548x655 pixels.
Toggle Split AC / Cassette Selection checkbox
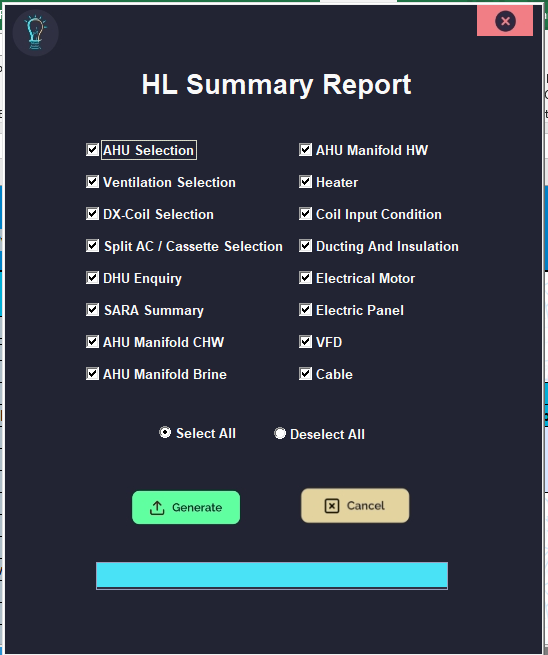click(92, 246)
